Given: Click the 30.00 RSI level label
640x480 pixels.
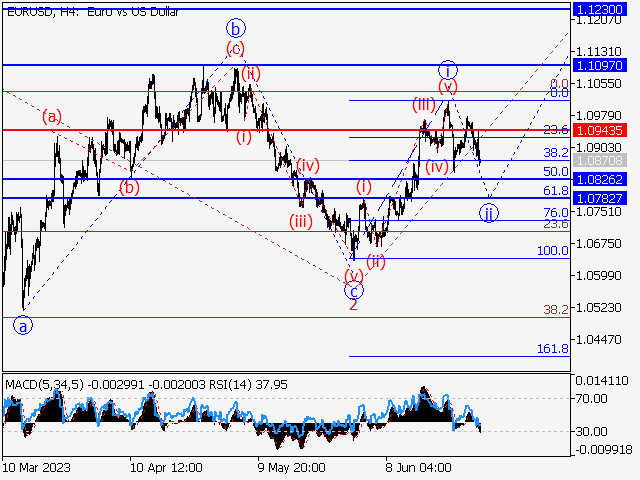Looking at the screenshot, I should point(592,431).
